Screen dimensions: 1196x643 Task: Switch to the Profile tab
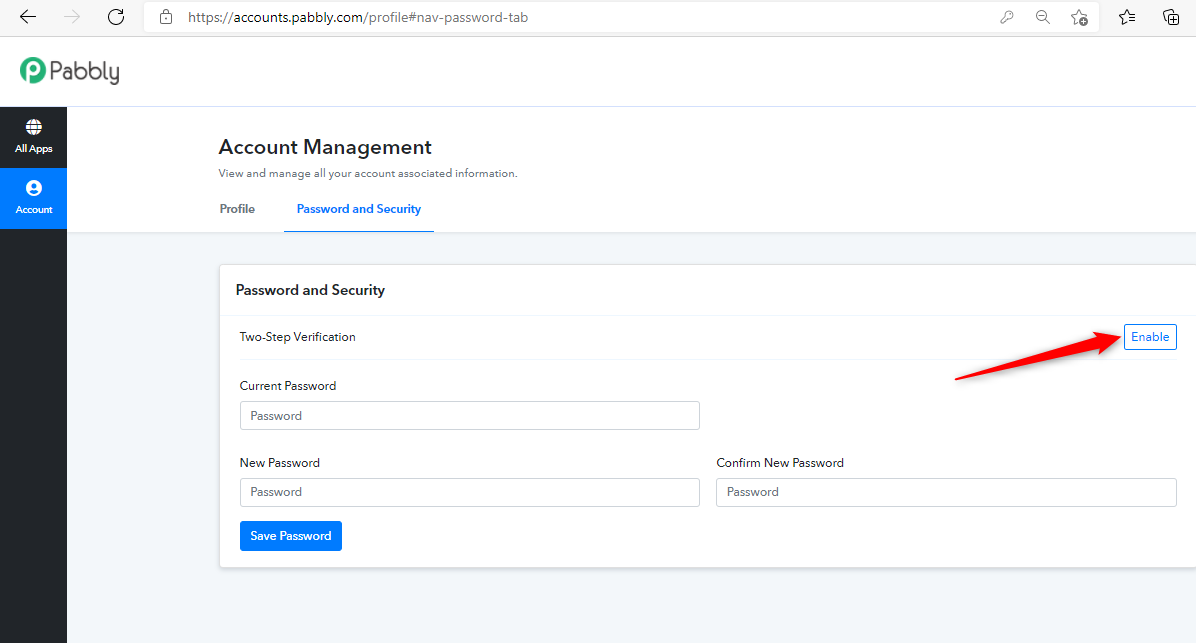coord(237,209)
